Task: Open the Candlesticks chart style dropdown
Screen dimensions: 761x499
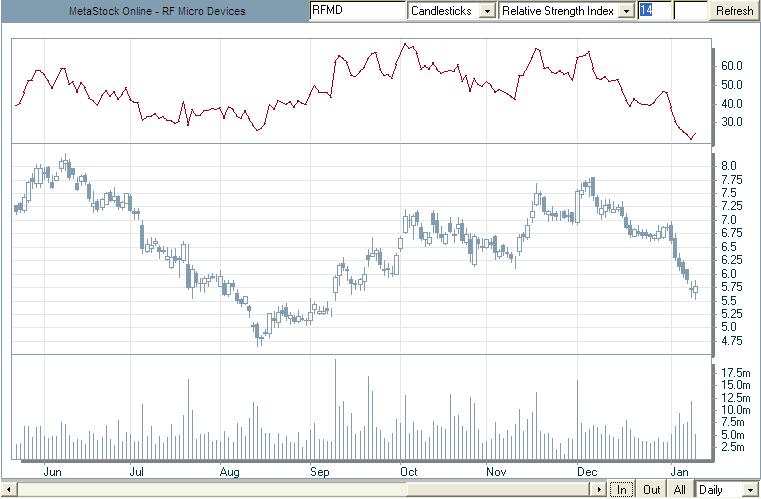Action: click(x=487, y=11)
